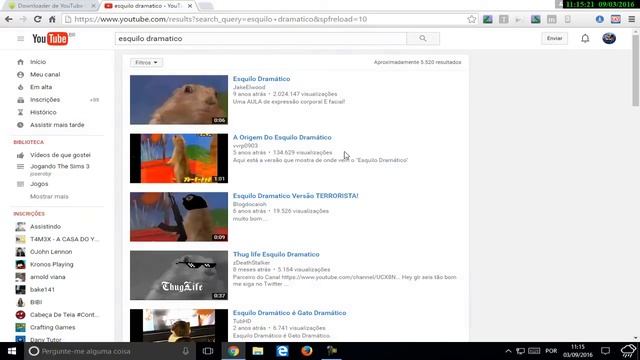
Task: Open the Assistindo subscription
Action: point(45,227)
